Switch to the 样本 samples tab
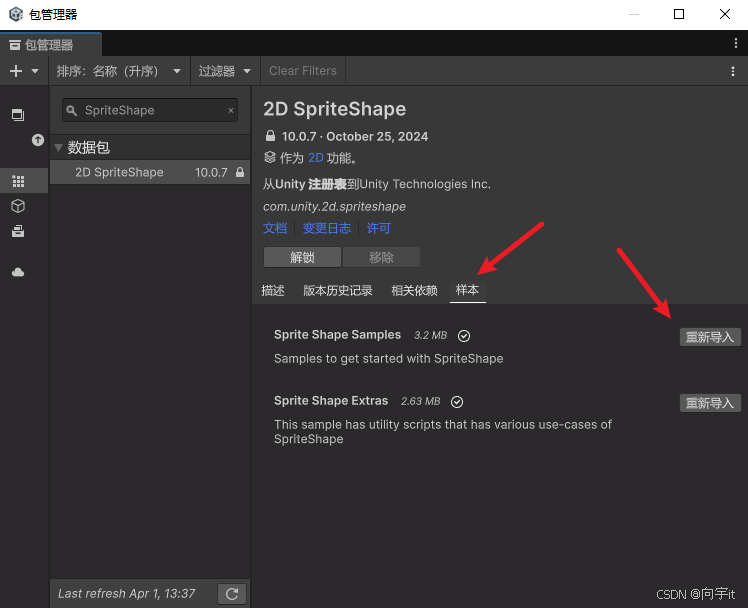Viewport: 748px width, 608px height. [x=468, y=290]
